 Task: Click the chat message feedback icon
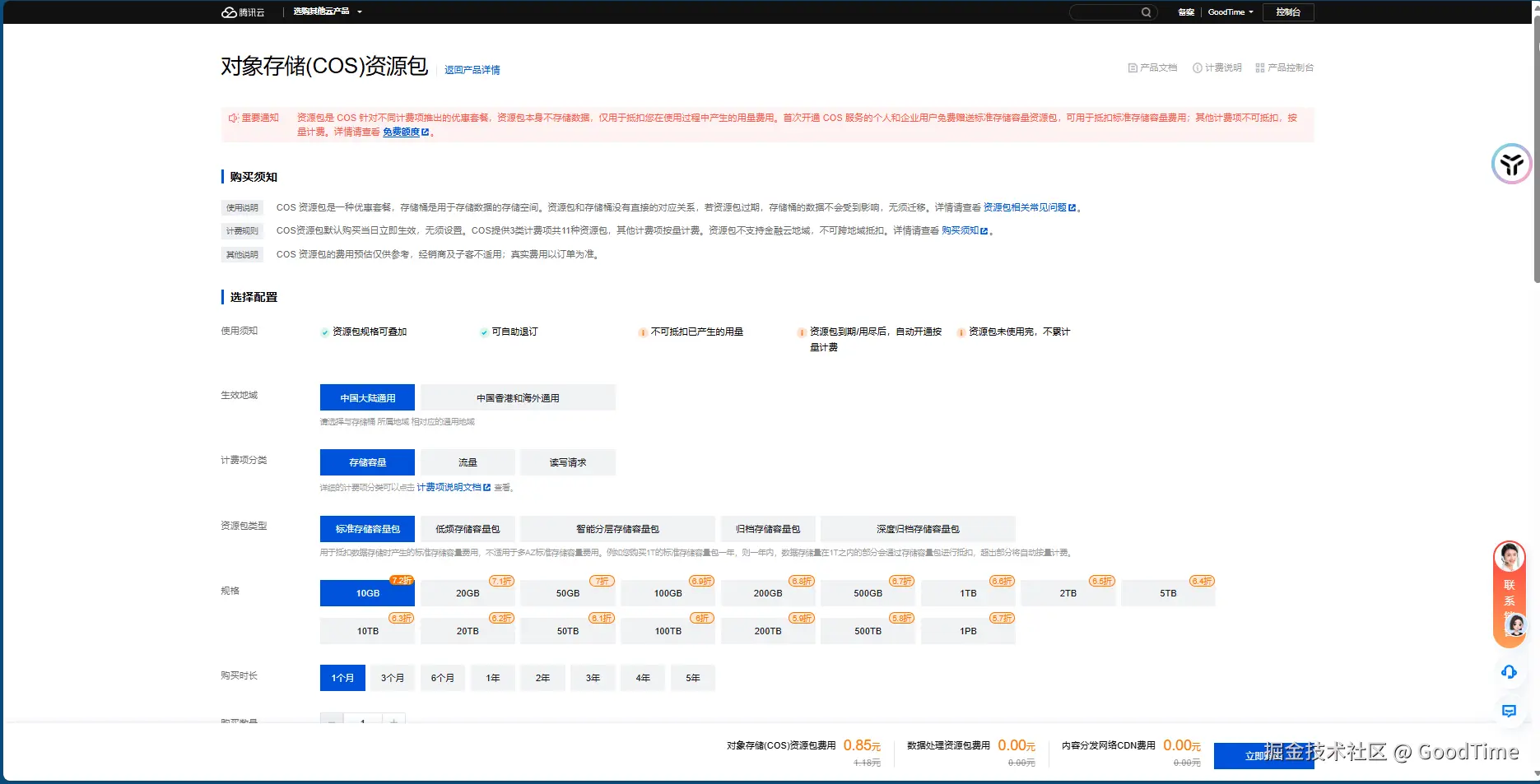[x=1509, y=711]
